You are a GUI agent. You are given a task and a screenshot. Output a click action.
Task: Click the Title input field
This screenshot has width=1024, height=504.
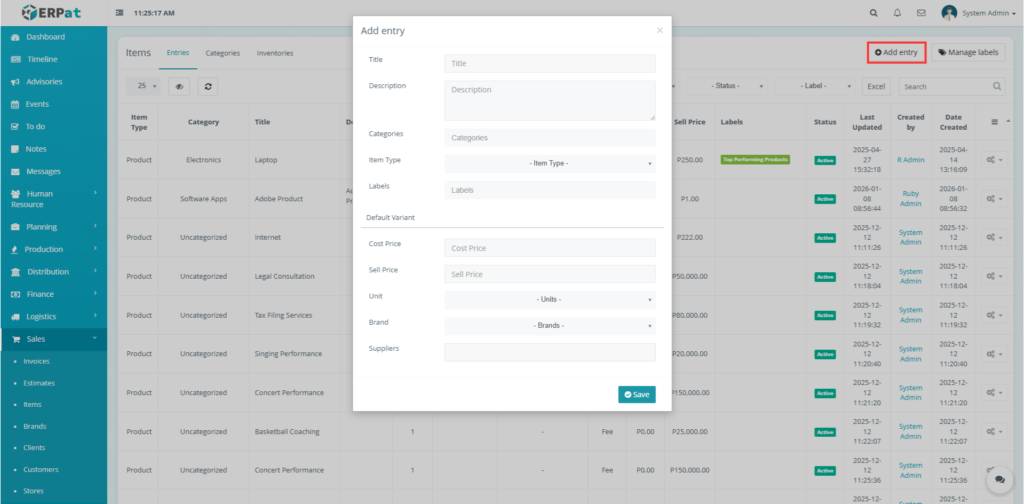coord(550,63)
